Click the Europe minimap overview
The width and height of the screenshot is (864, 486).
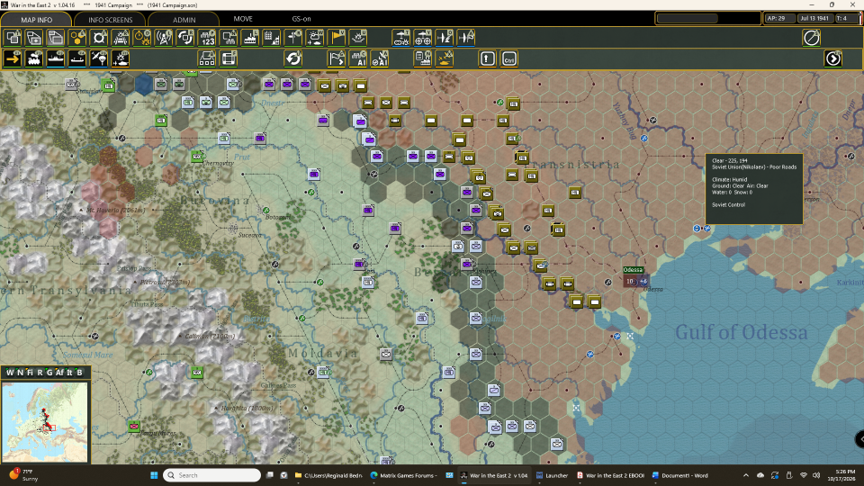coord(45,422)
